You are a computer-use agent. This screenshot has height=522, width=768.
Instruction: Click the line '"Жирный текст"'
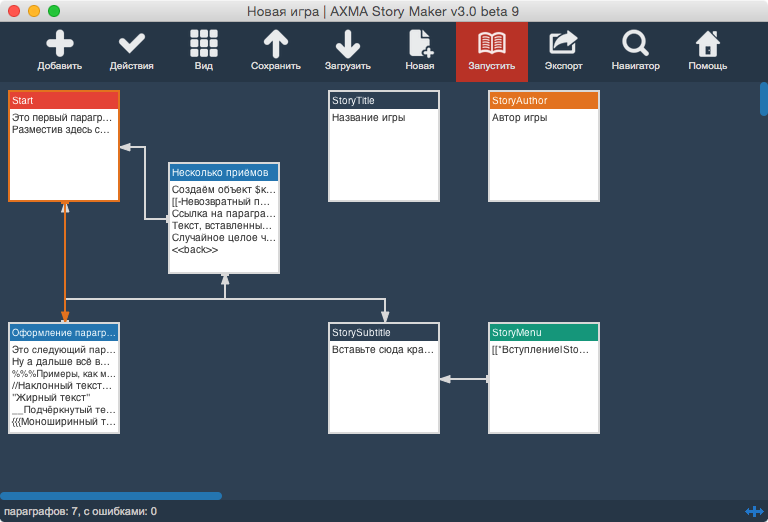51,398
